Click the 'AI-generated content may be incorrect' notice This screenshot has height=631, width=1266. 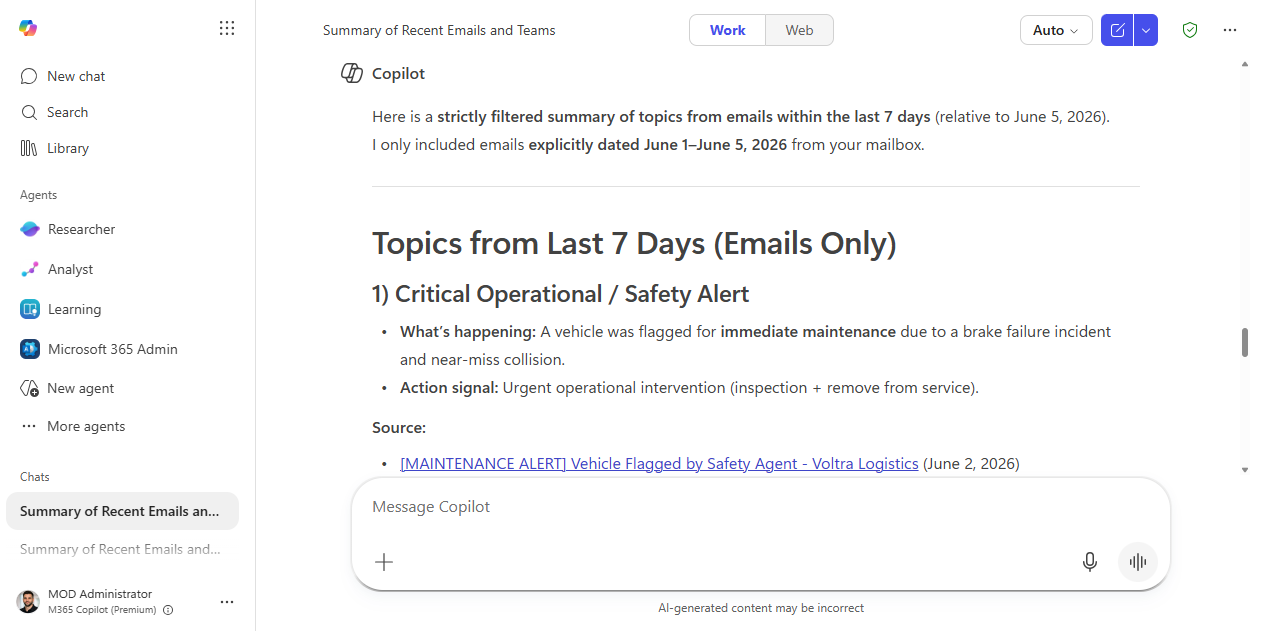(x=761, y=608)
